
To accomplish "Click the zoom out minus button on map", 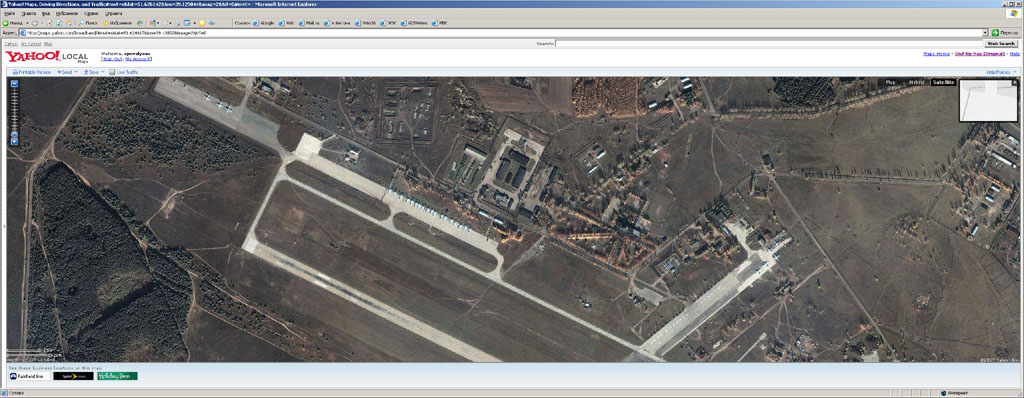I will click(x=14, y=84).
